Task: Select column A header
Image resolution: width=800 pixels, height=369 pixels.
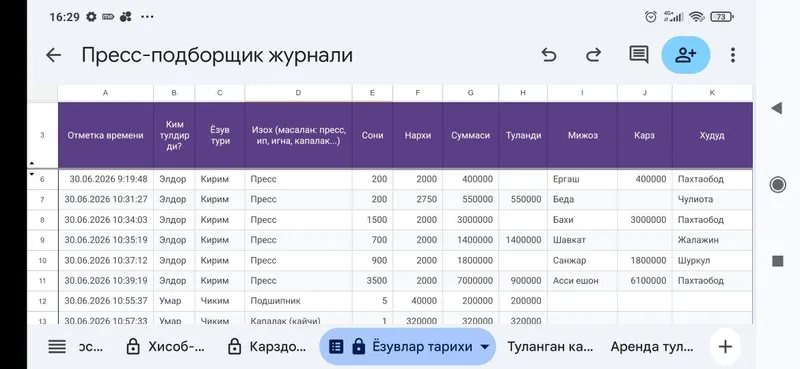Action: point(106,93)
